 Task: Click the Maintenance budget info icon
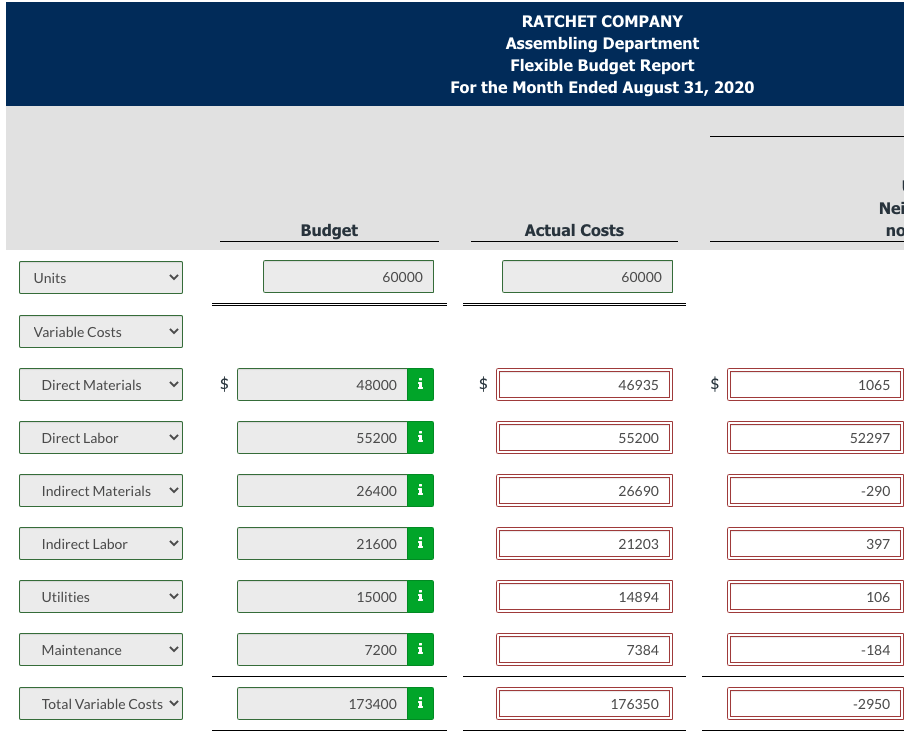pyautogui.click(x=420, y=649)
